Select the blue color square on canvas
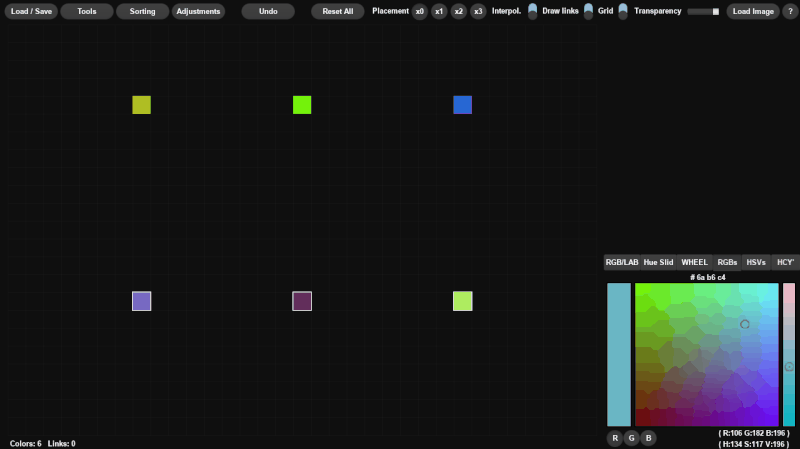 tap(462, 105)
